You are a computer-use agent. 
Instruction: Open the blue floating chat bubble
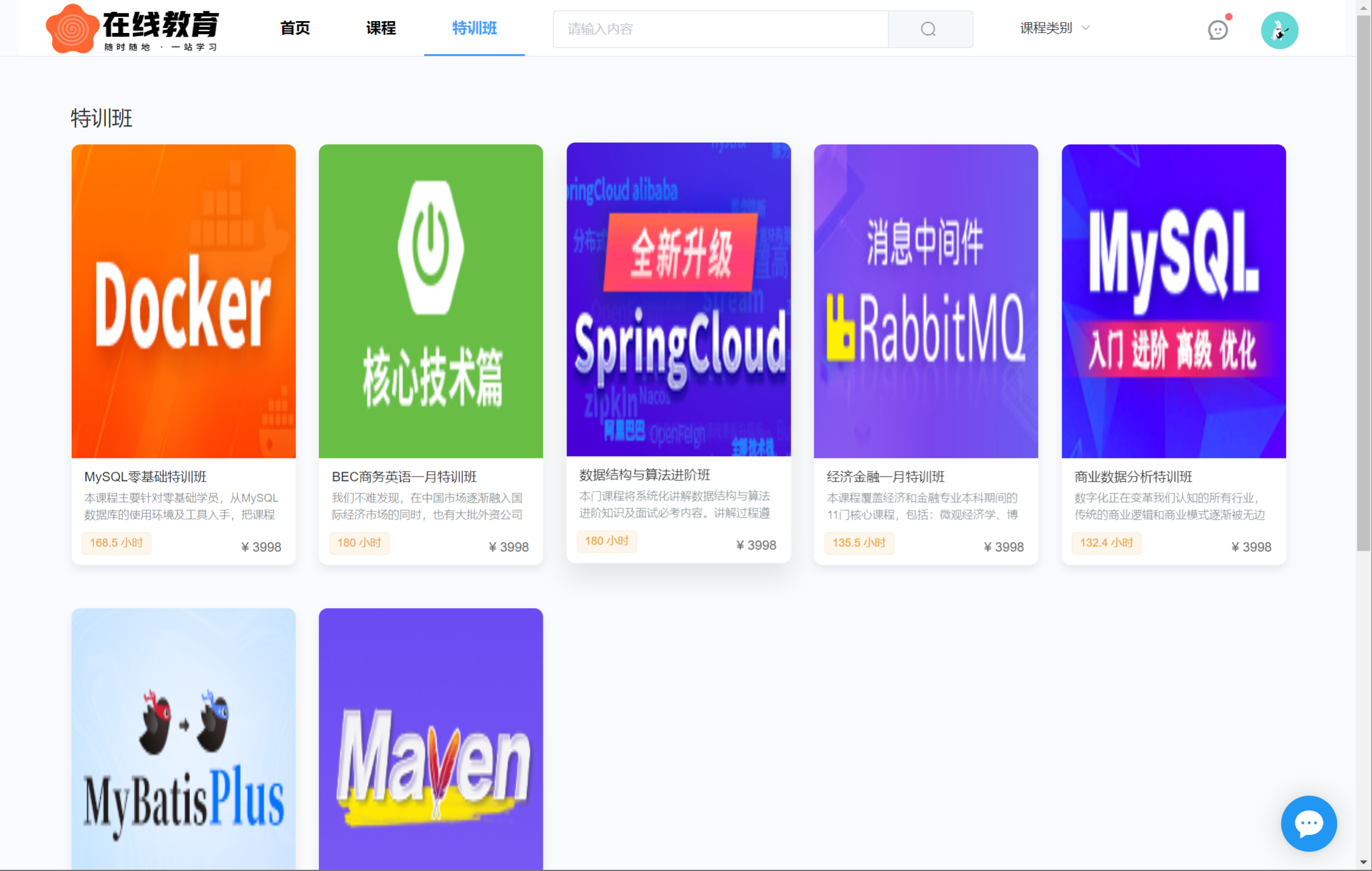(1308, 823)
